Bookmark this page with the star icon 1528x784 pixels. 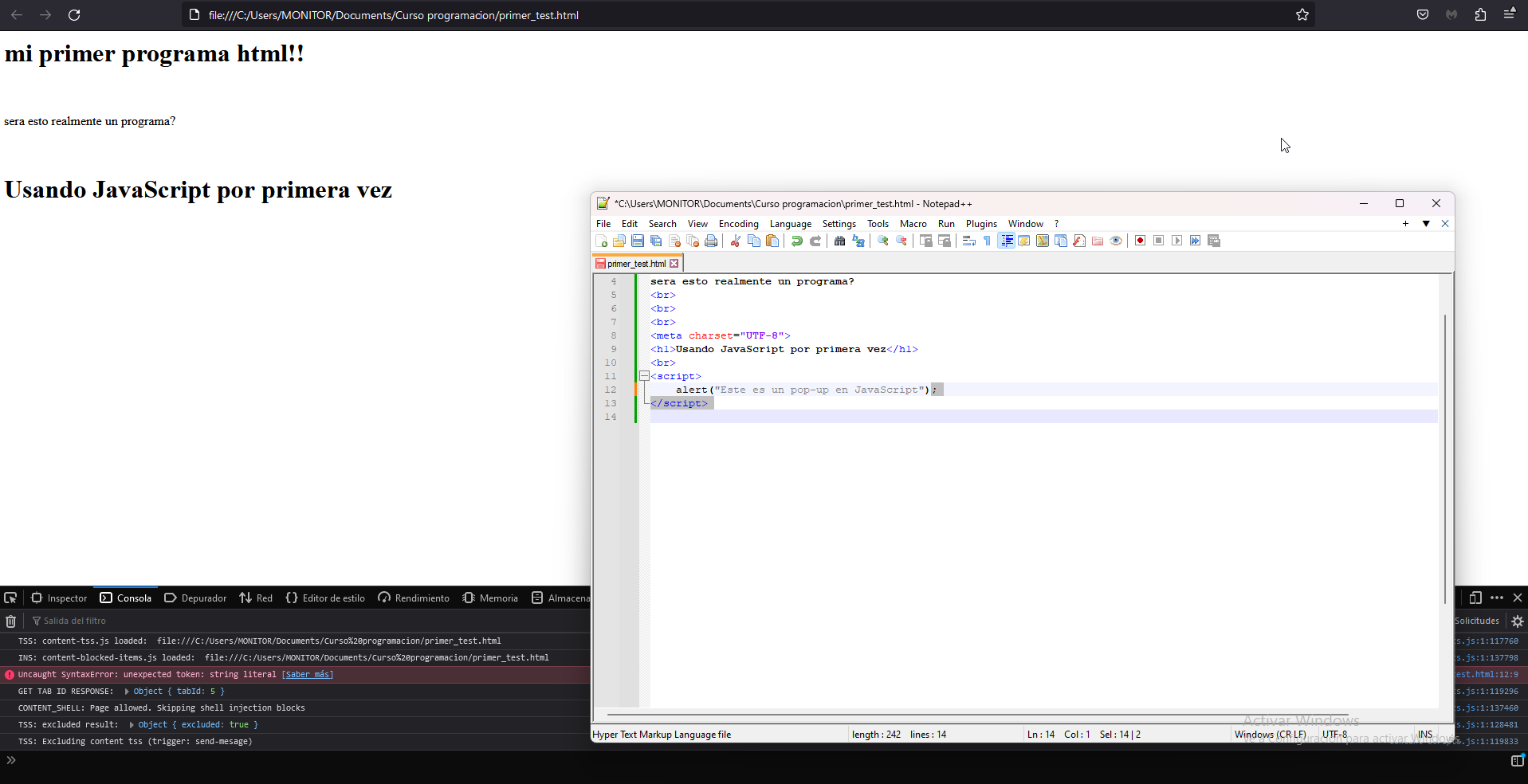tap(1302, 14)
